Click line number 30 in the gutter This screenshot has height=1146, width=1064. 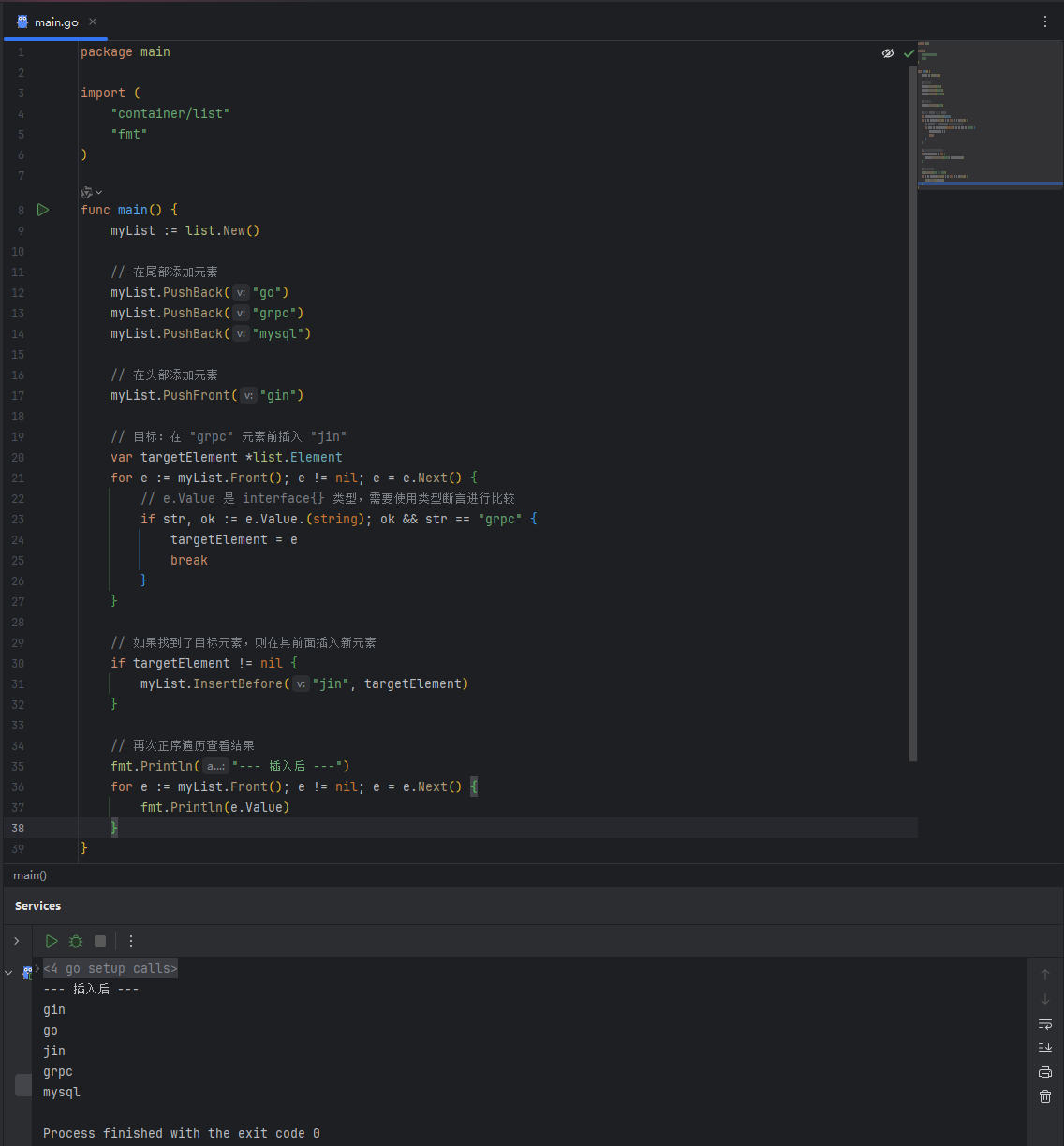click(x=19, y=663)
